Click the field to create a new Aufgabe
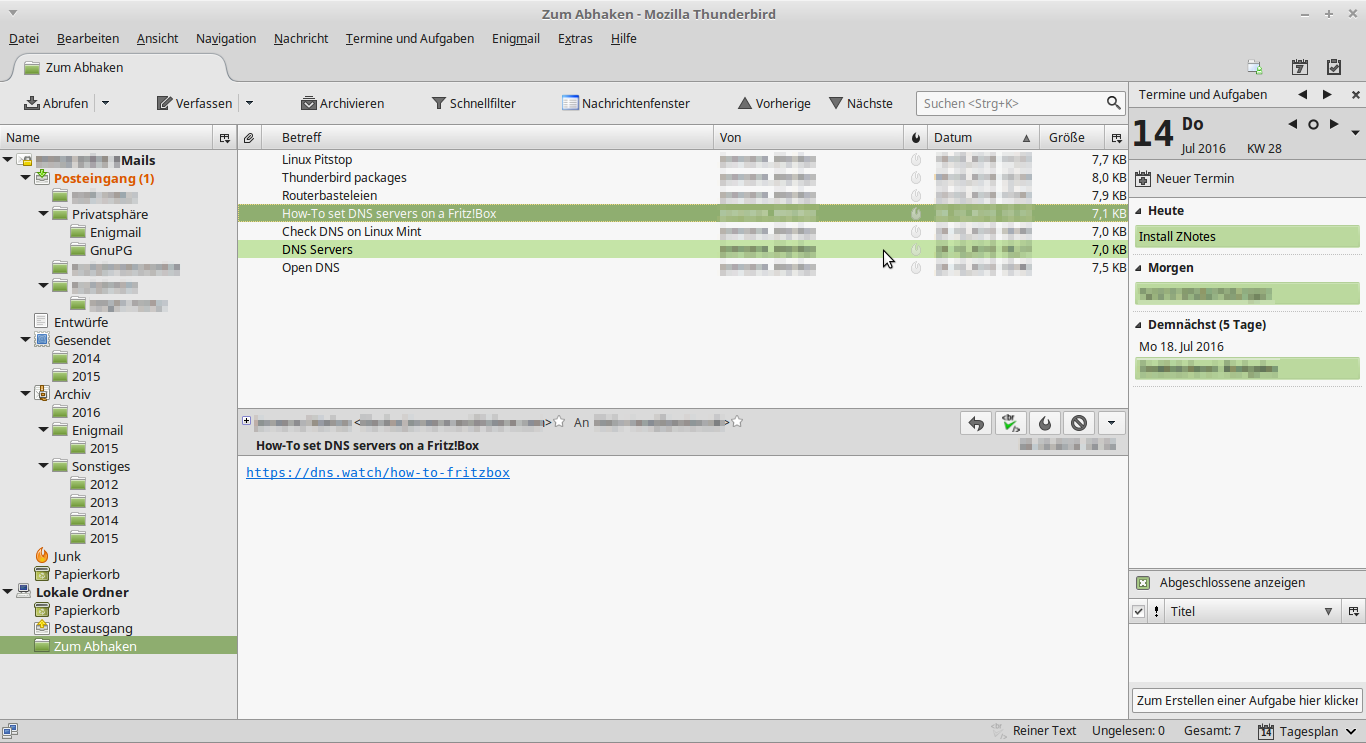 [1247, 700]
